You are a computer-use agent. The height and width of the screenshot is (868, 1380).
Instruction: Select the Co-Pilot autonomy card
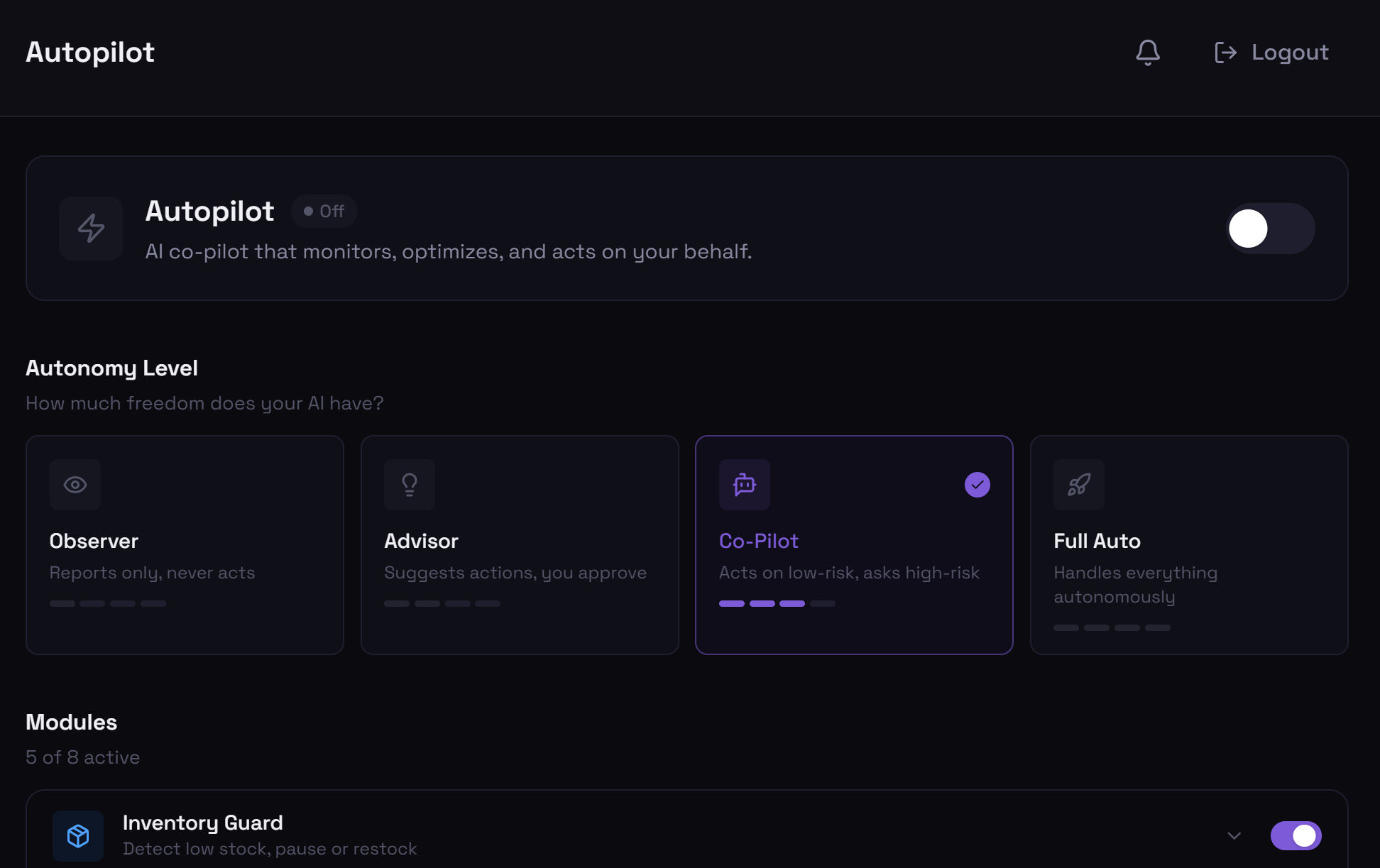point(854,544)
